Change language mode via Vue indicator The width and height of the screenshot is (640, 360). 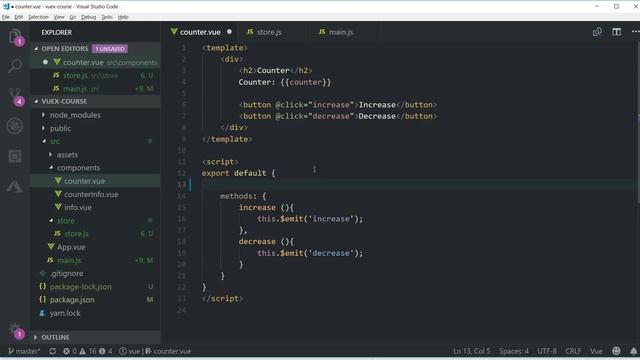point(596,351)
